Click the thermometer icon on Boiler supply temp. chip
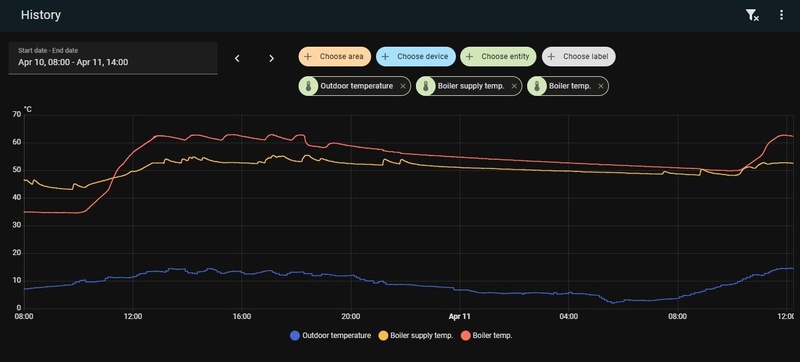 pyautogui.click(x=426, y=86)
